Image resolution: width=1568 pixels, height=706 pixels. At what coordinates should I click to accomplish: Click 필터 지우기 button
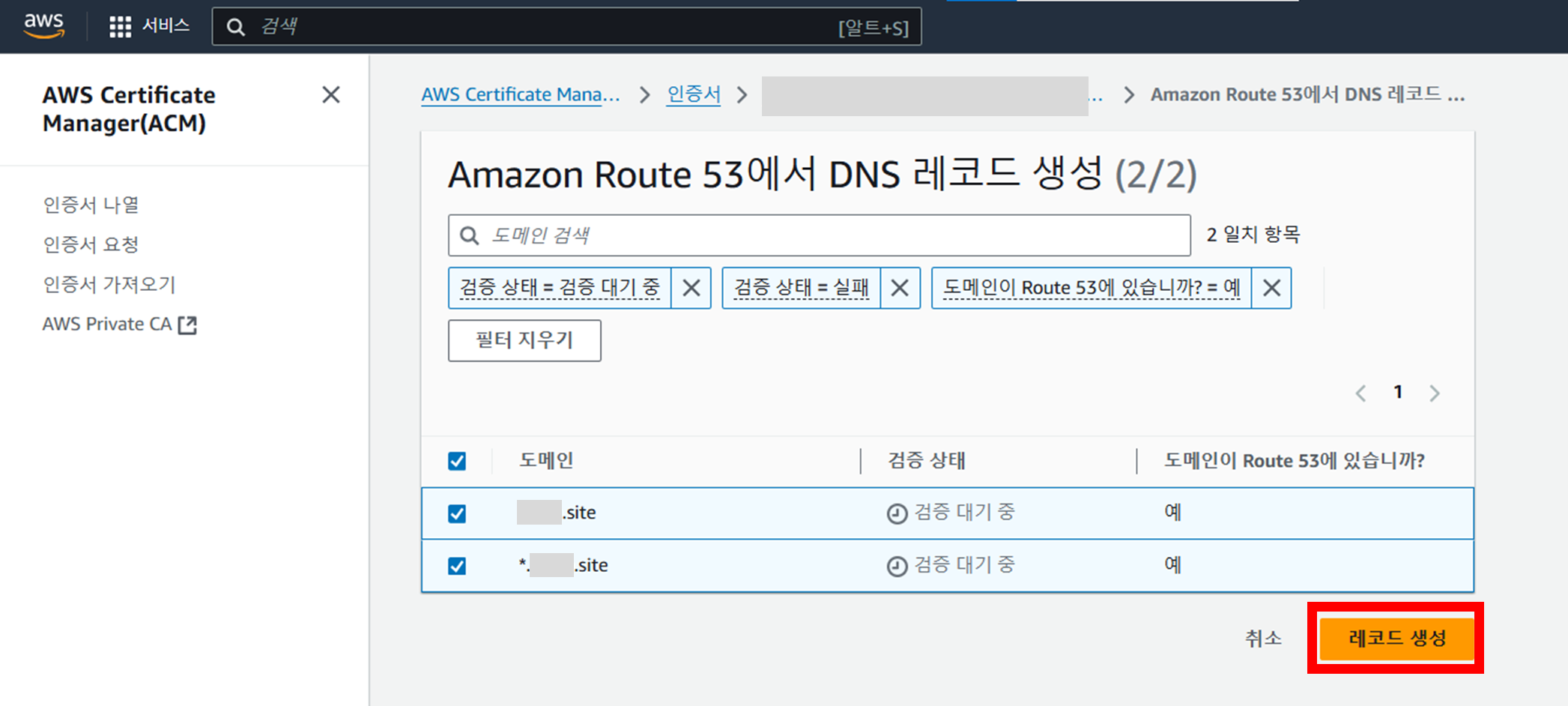coord(524,340)
